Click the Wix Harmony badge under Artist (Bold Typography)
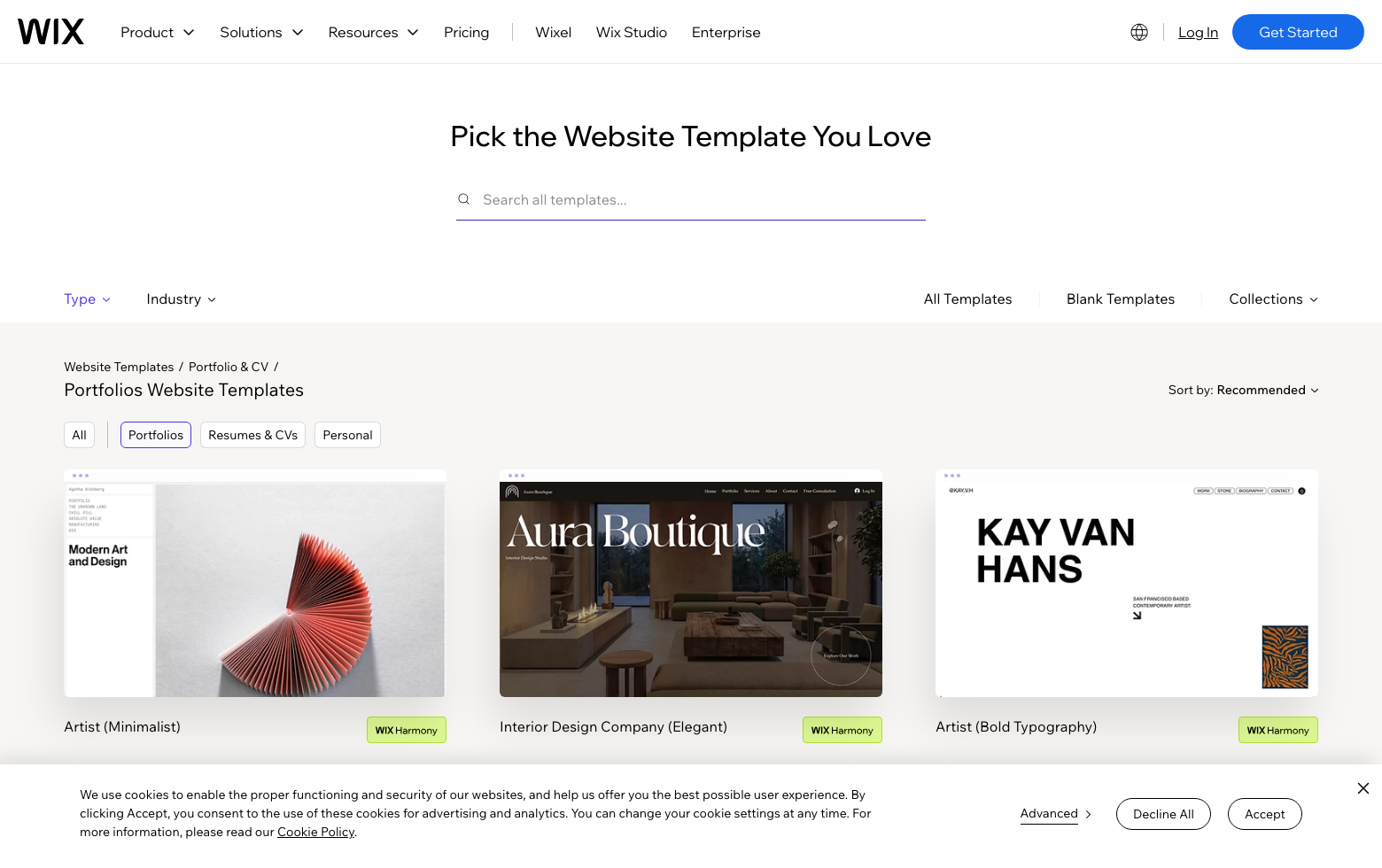The height and width of the screenshot is (868, 1382). [1278, 730]
